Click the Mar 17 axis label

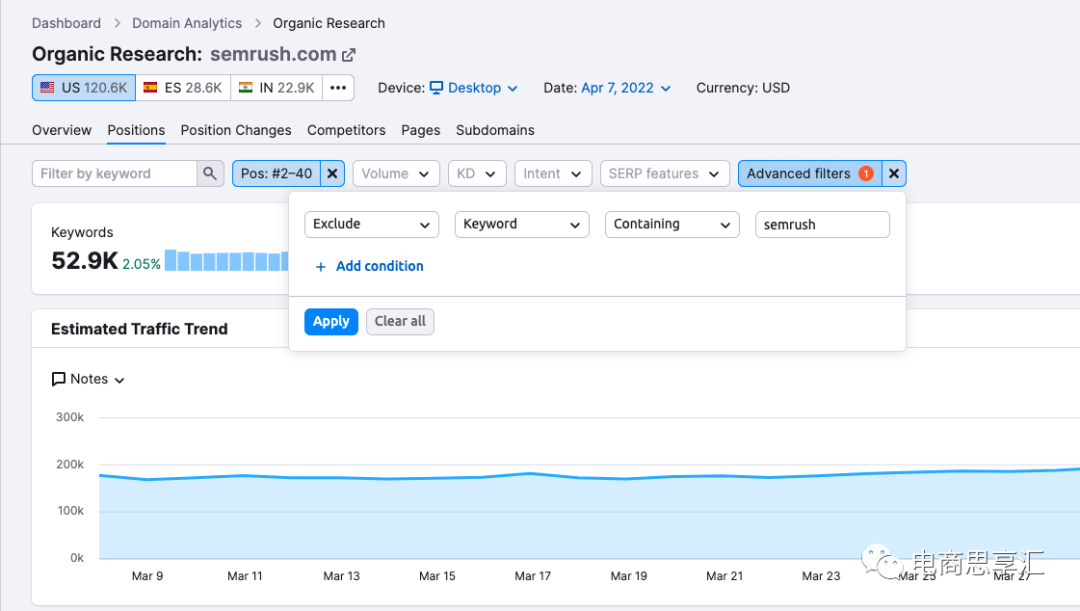coord(532,576)
